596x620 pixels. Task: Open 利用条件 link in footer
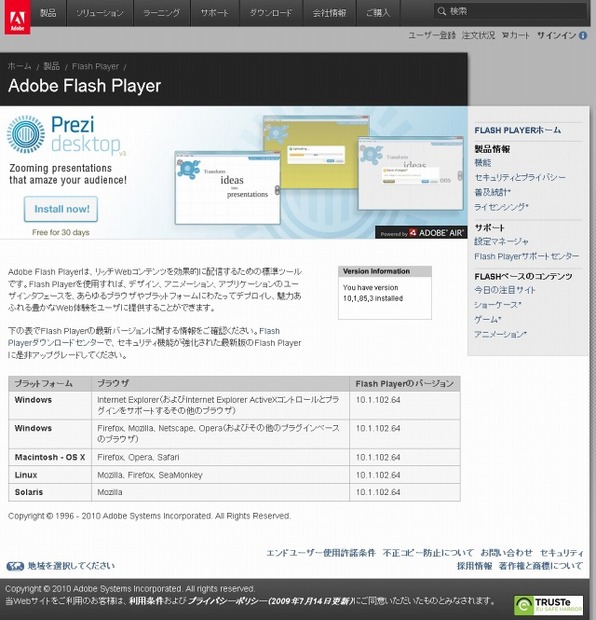[146, 601]
